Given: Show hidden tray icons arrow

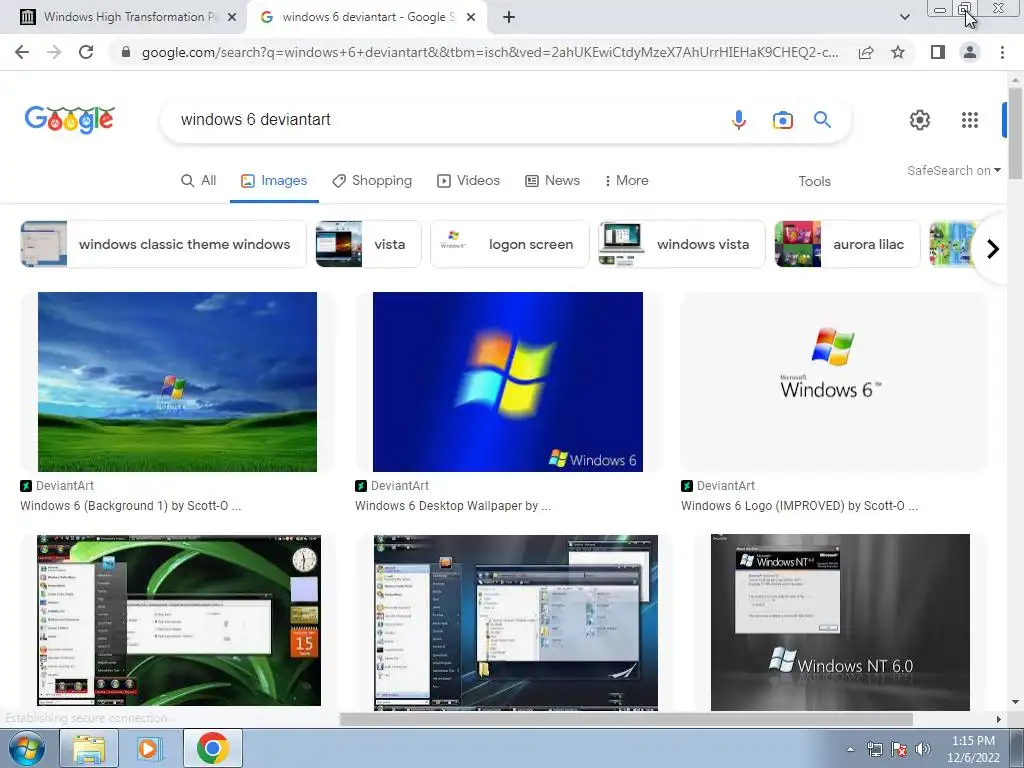Looking at the screenshot, I should pyautogui.click(x=850, y=749).
